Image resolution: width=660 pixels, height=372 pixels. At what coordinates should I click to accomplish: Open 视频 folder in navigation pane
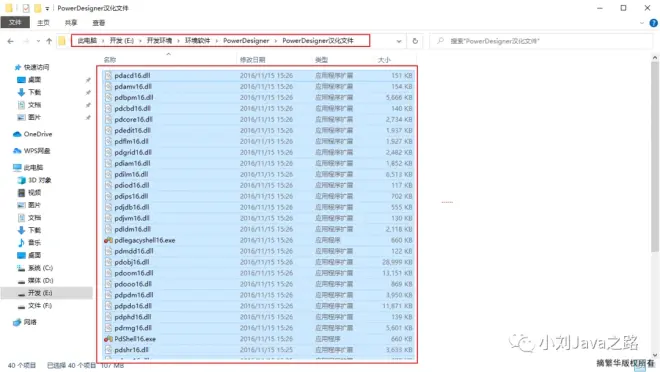pyautogui.click(x=34, y=193)
